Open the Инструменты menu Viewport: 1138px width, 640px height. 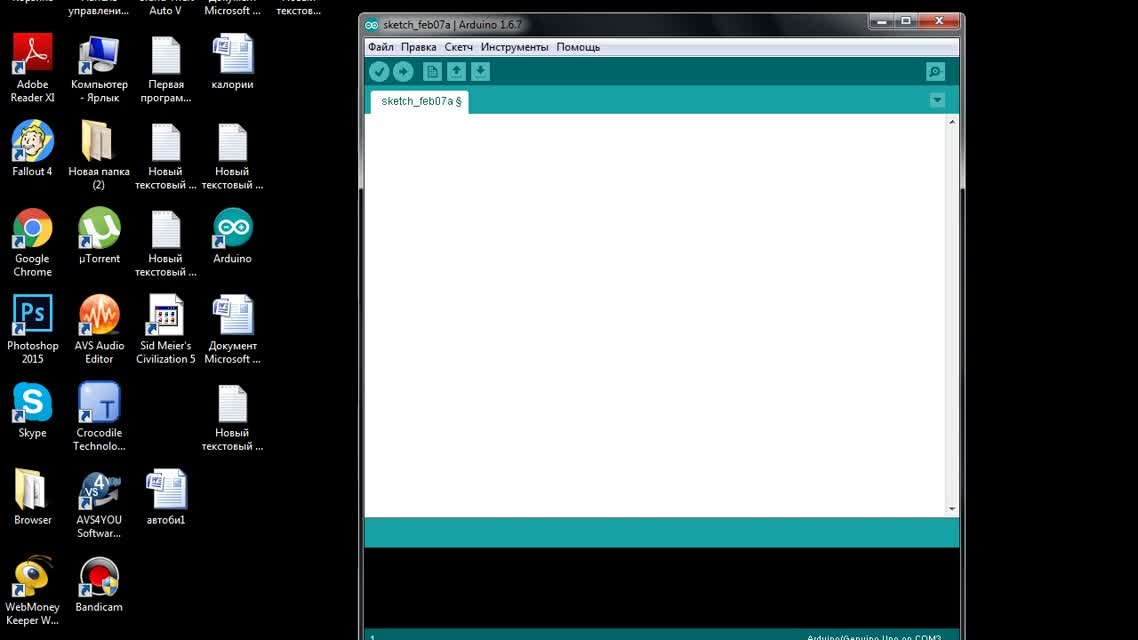click(515, 47)
